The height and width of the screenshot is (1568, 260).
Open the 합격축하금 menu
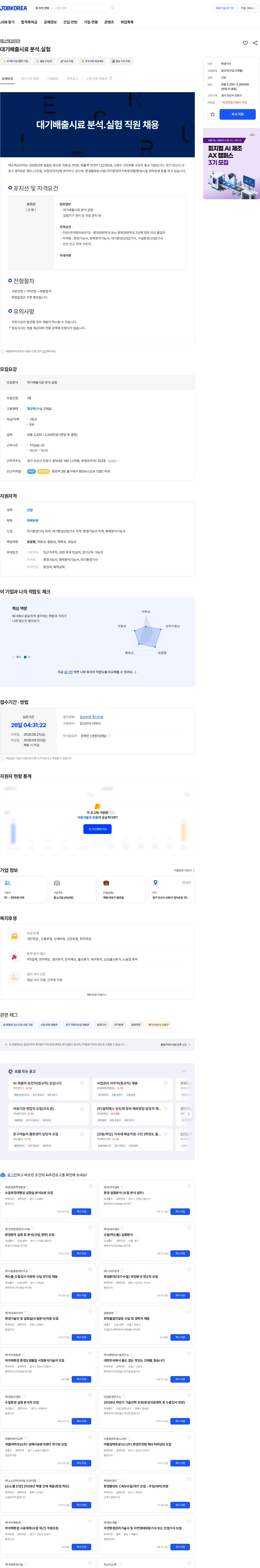click(x=29, y=22)
